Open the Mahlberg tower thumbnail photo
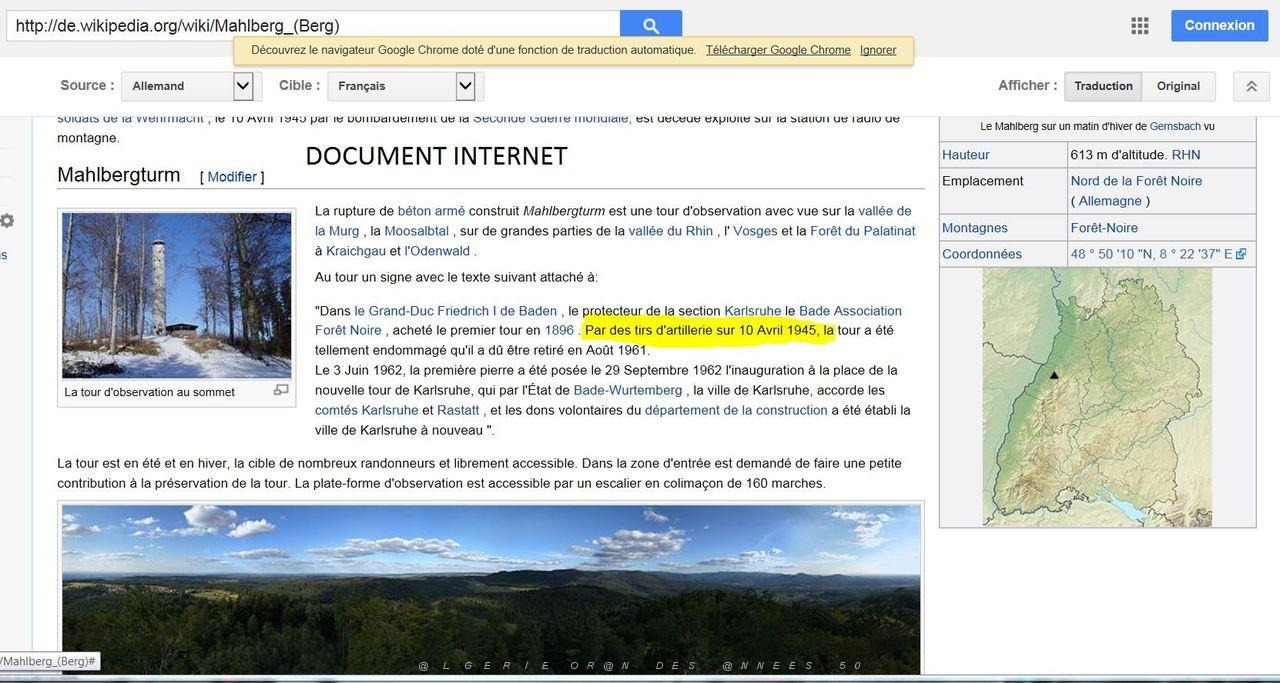The height and width of the screenshot is (683, 1280). pyautogui.click(x=177, y=295)
